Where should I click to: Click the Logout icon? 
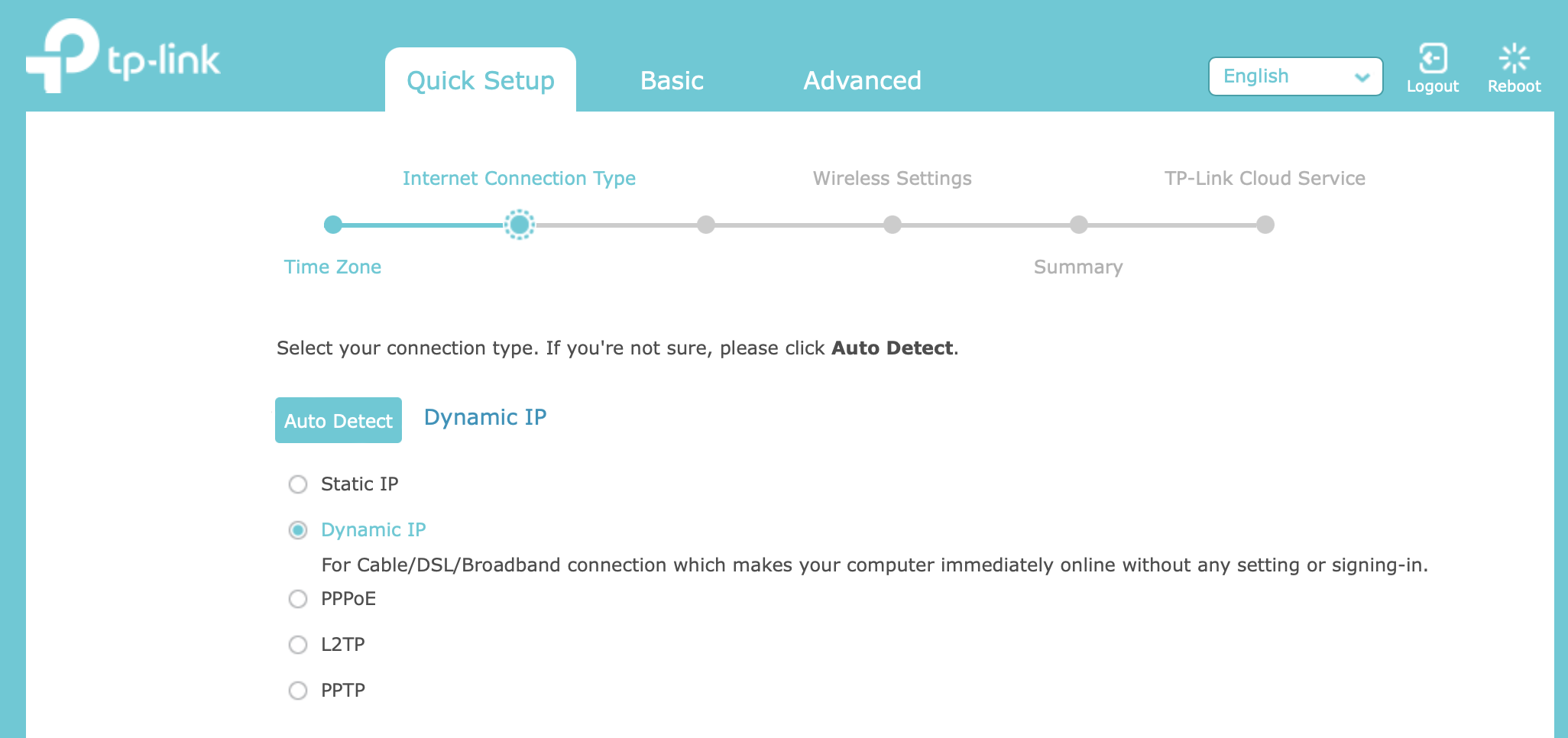[x=1433, y=58]
